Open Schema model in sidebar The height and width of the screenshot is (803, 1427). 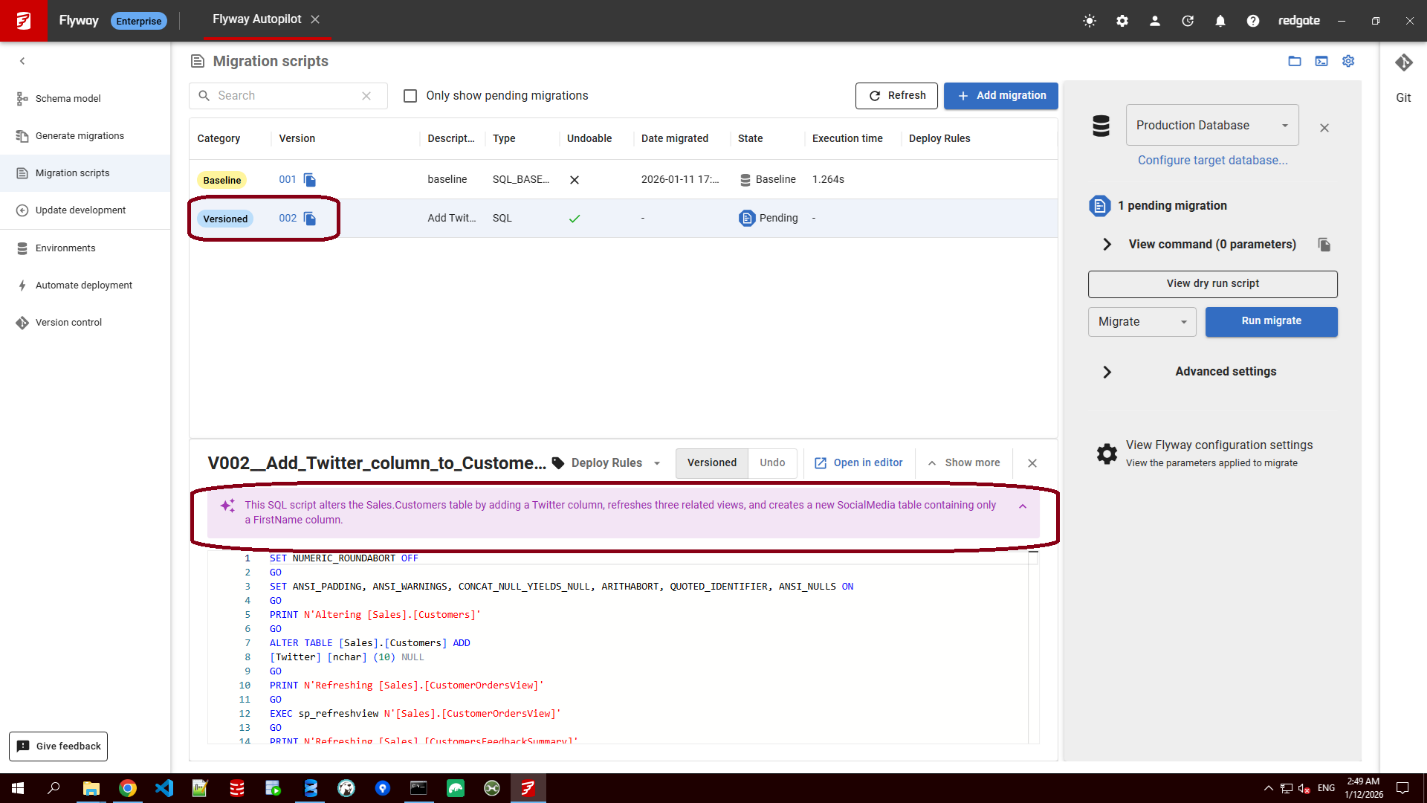(68, 99)
